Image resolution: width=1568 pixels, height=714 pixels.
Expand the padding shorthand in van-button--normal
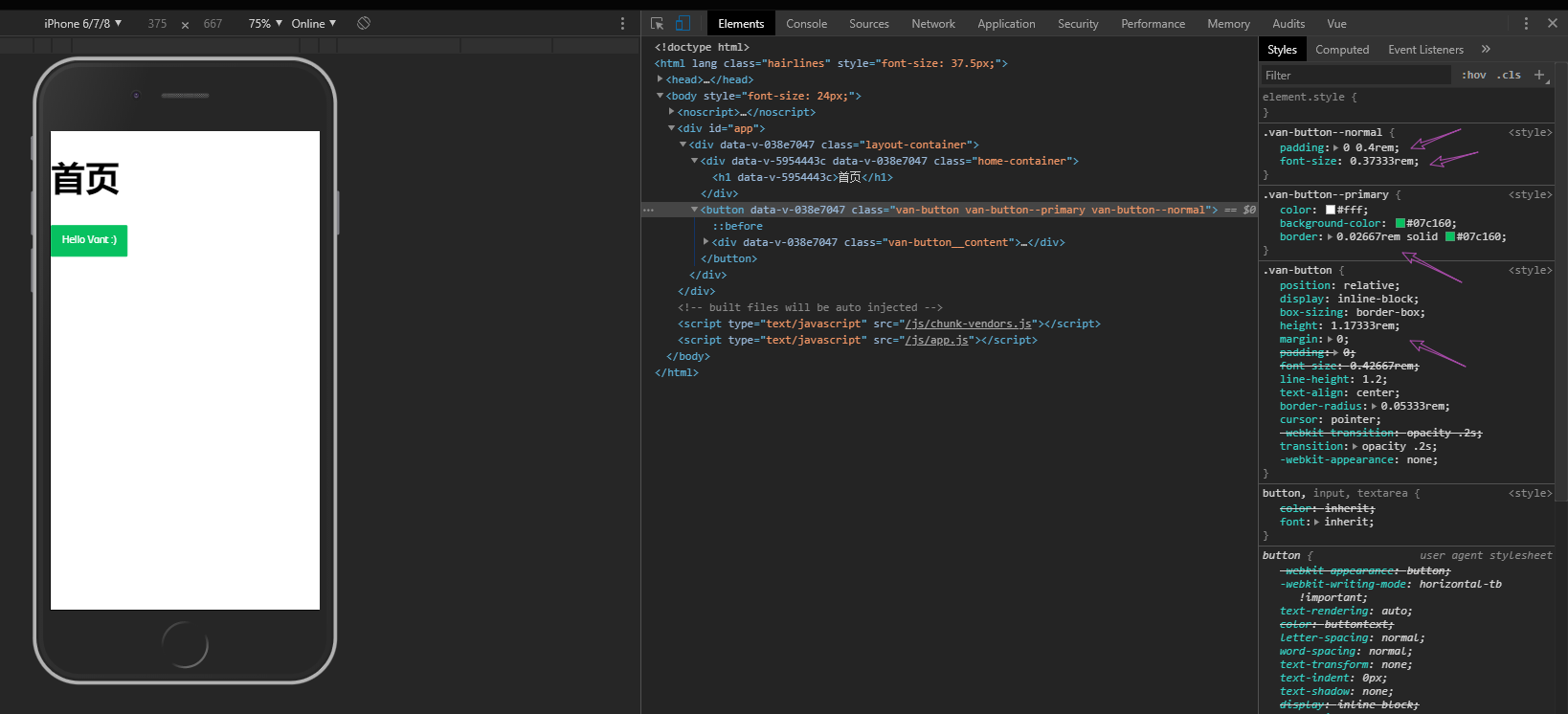click(1335, 147)
